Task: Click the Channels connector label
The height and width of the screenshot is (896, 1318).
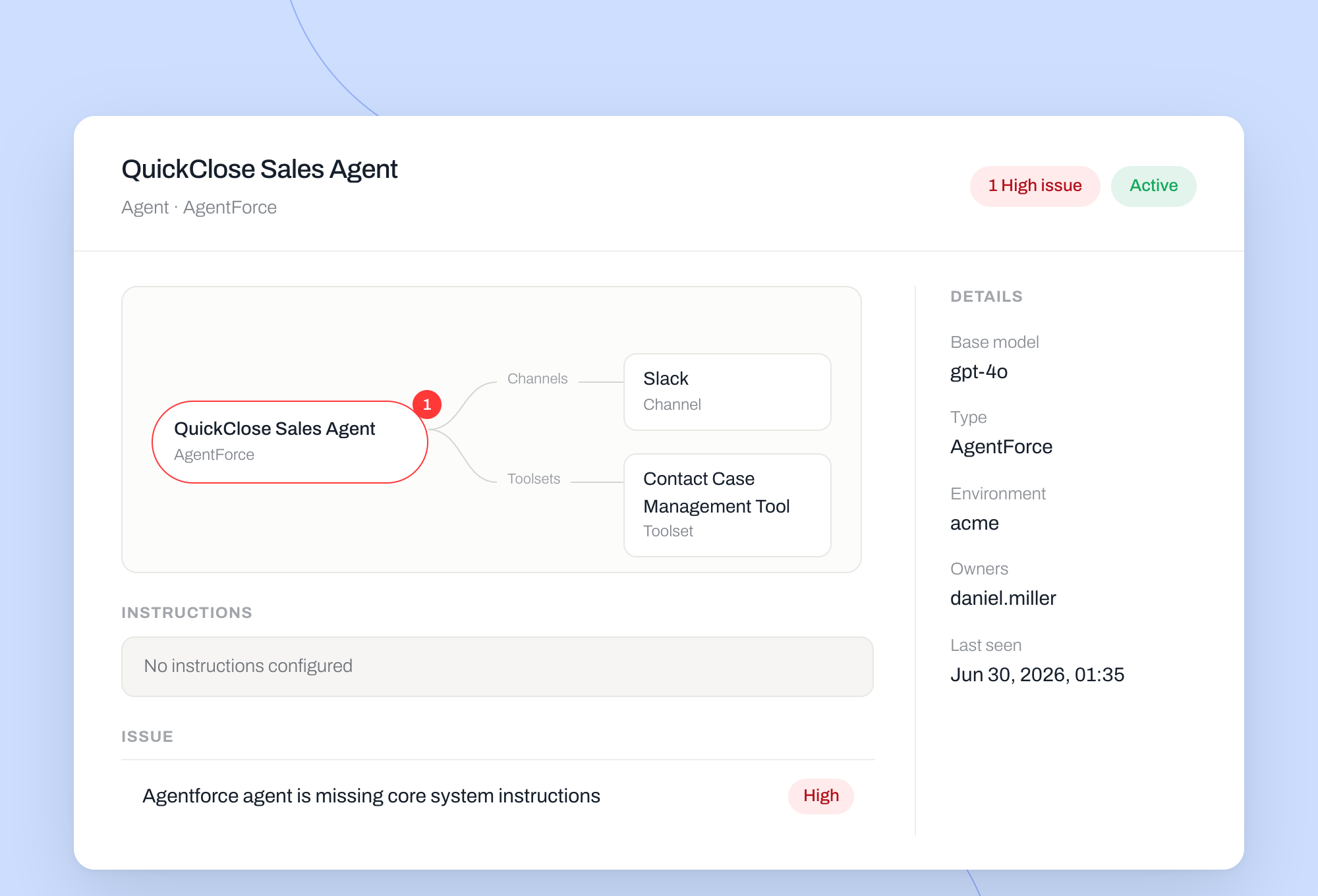Action: [x=538, y=379]
